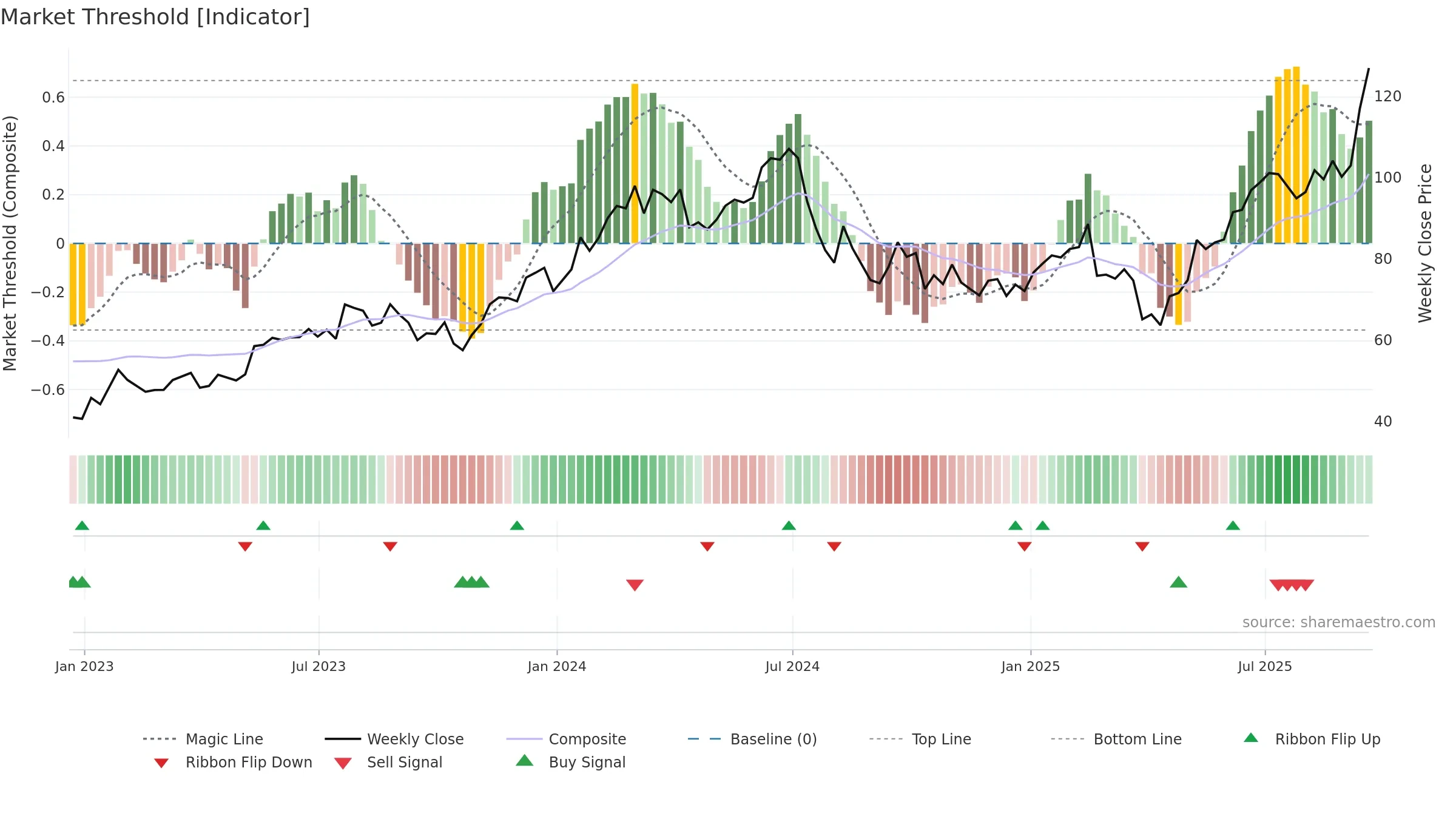The height and width of the screenshot is (819, 1456).
Task: Toggle the Top Line legend entry
Action: click(920, 739)
